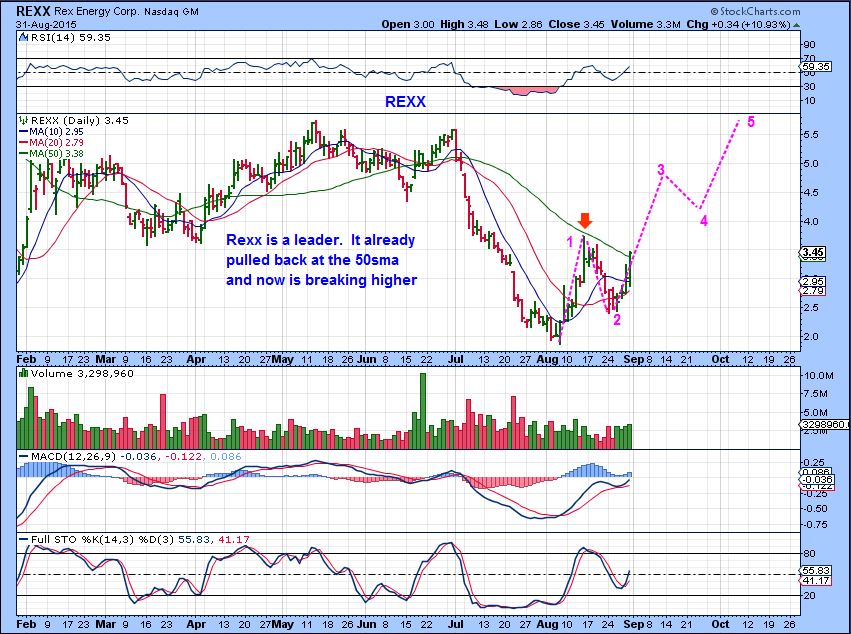Screen dimensions: 851x634
Task: Click the chart date 31-Aug-2015
Action: 46,24
